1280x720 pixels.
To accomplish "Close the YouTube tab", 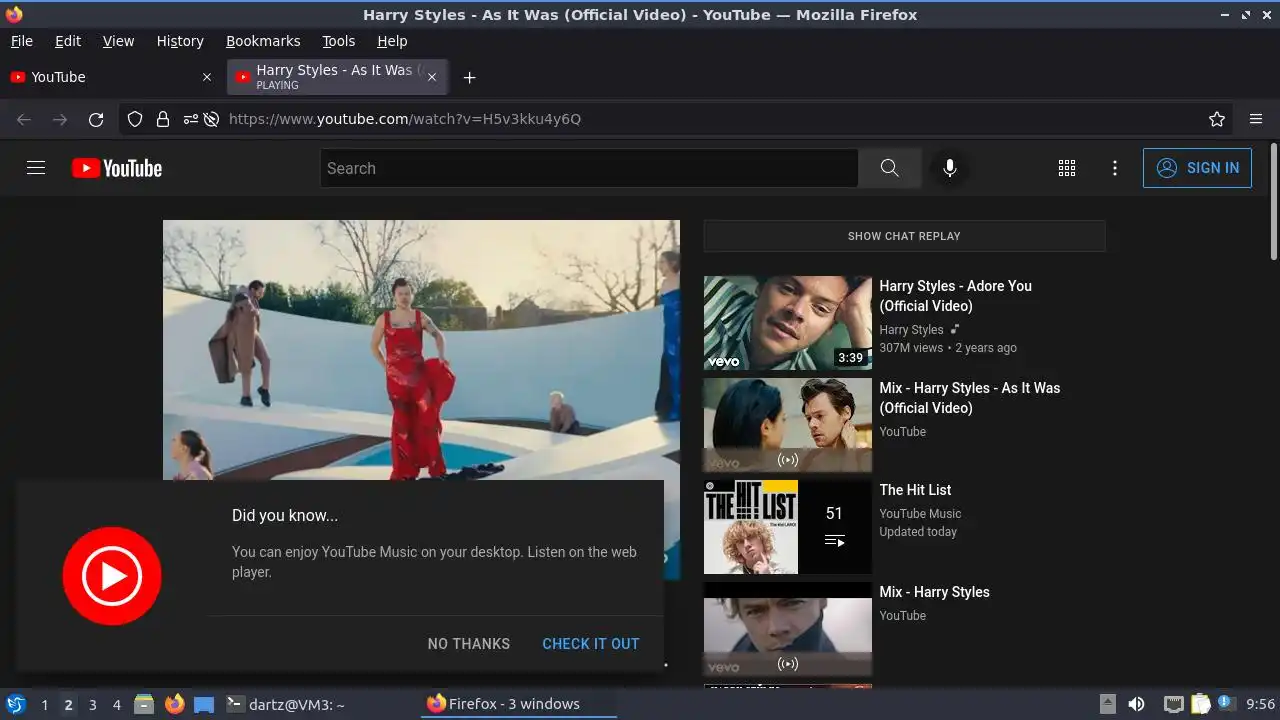I will pyautogui.click(x=207, y=77).
